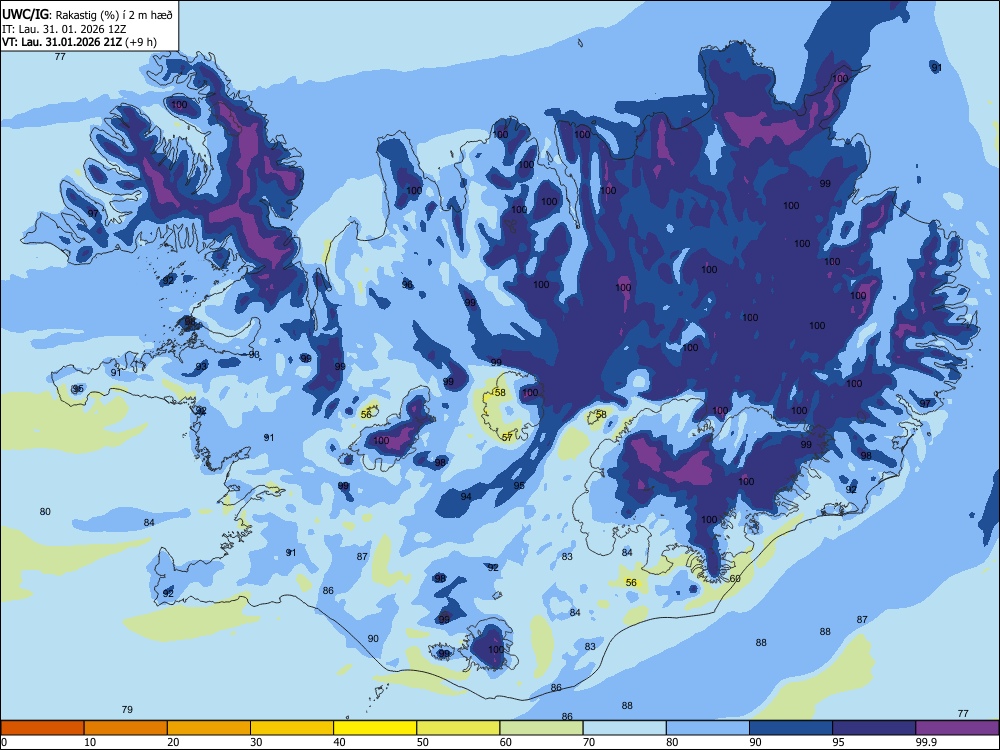Click the orange 10–20 legend swatch

(x=126, y=728)
